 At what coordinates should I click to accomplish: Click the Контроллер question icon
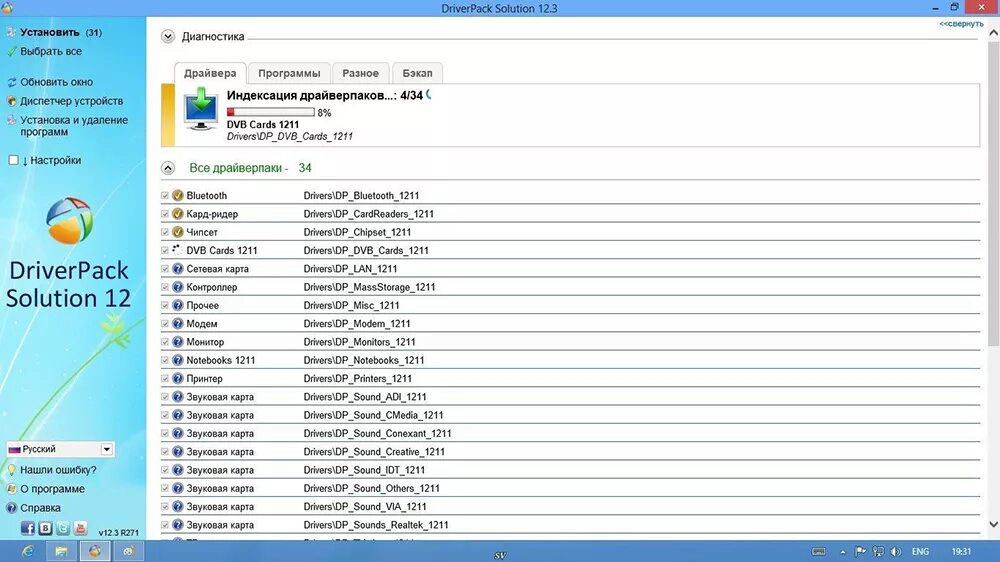[x=178, y=287]
